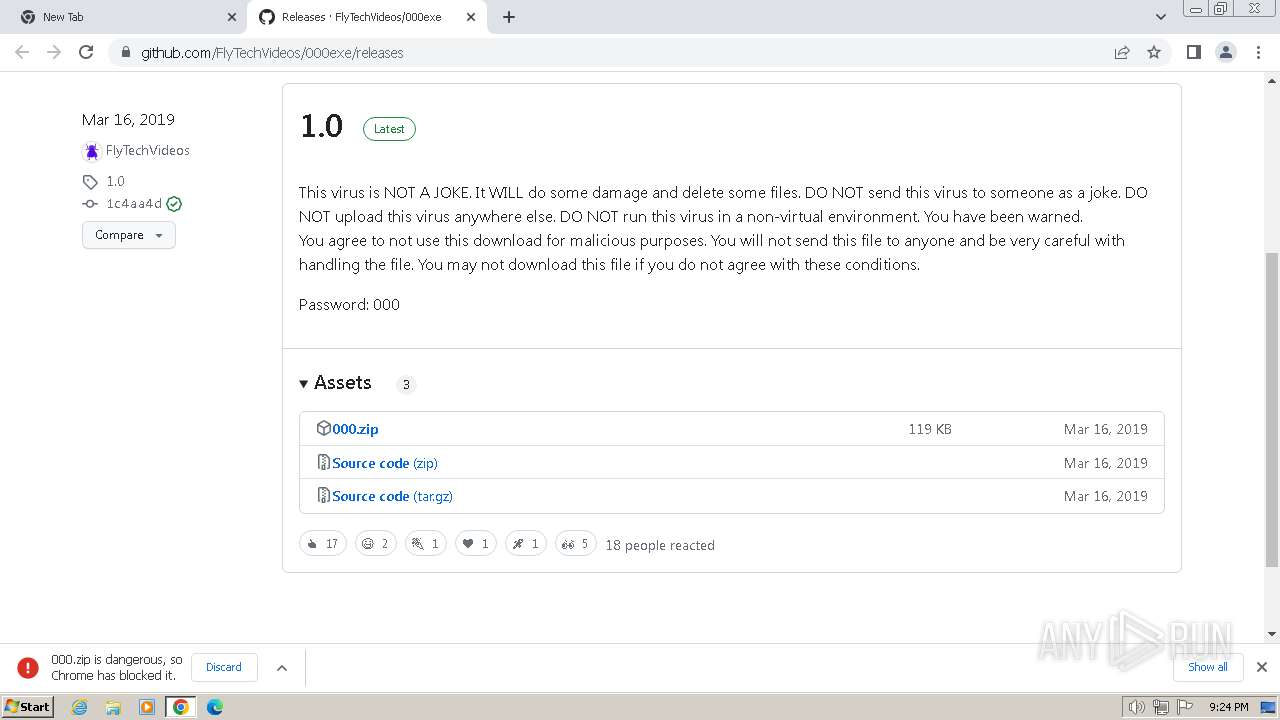Click the rocket reaction with 1
The image size is (1280, 720).
click(526, 544)
